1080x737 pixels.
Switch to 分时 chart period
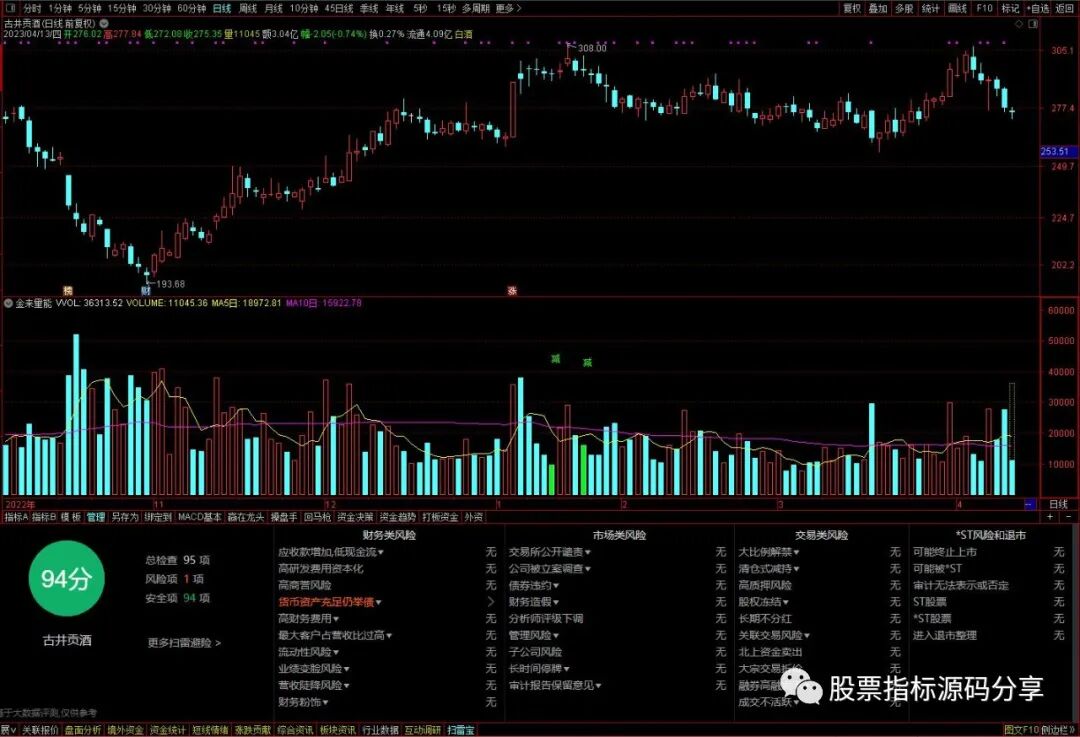click(x=32, y=8)
